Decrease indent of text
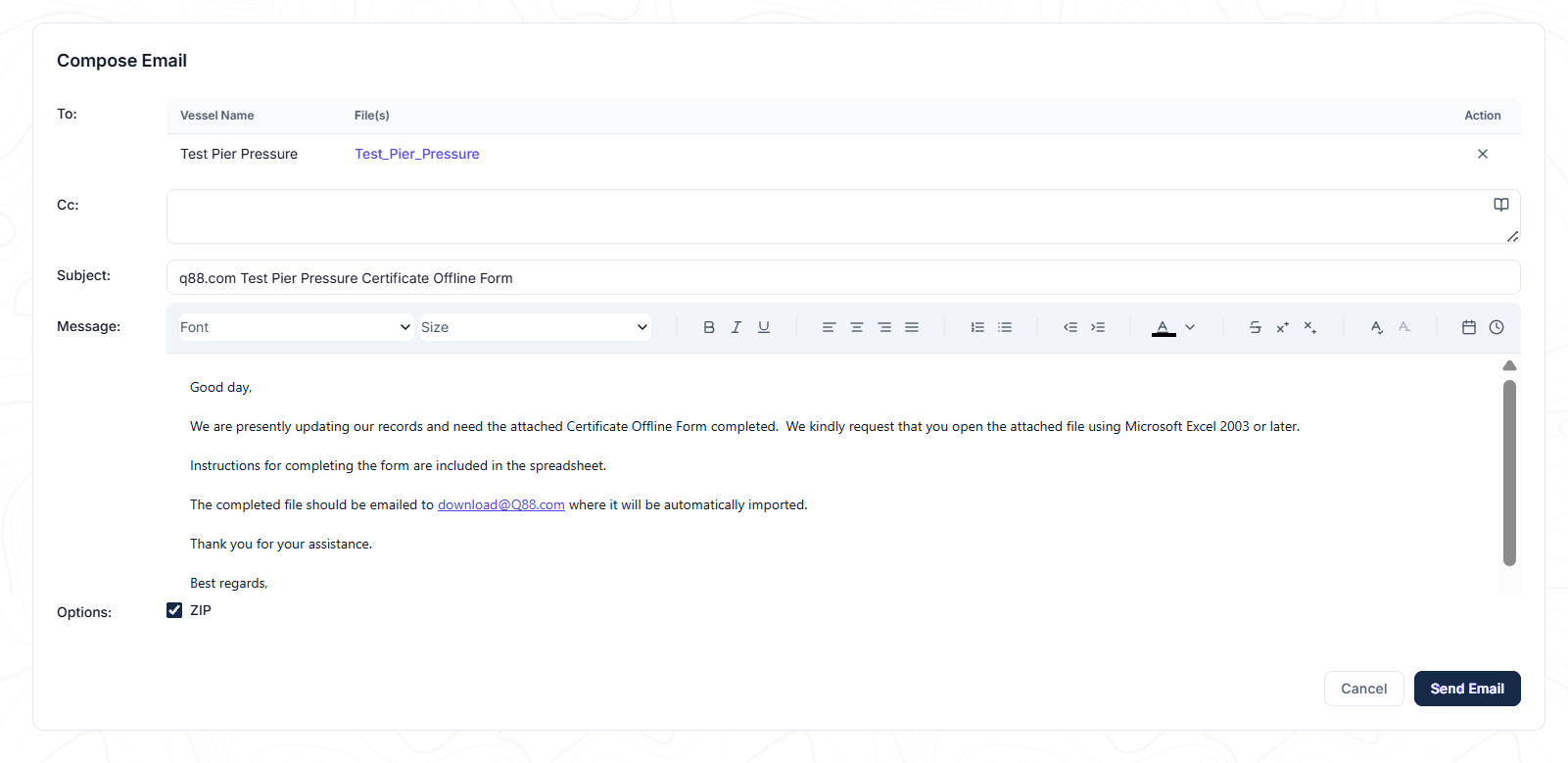 (1070, 327)
